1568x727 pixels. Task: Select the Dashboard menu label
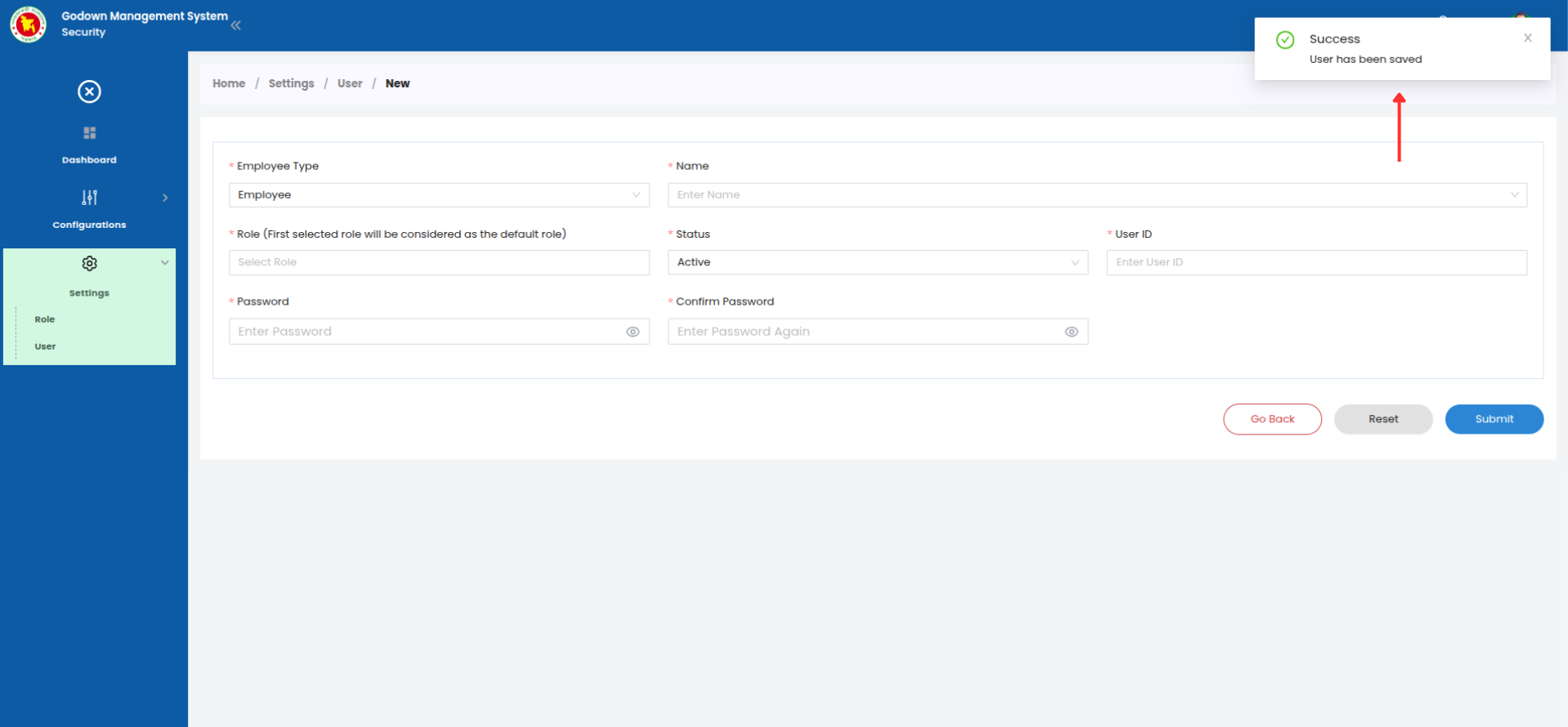[89, 160]
